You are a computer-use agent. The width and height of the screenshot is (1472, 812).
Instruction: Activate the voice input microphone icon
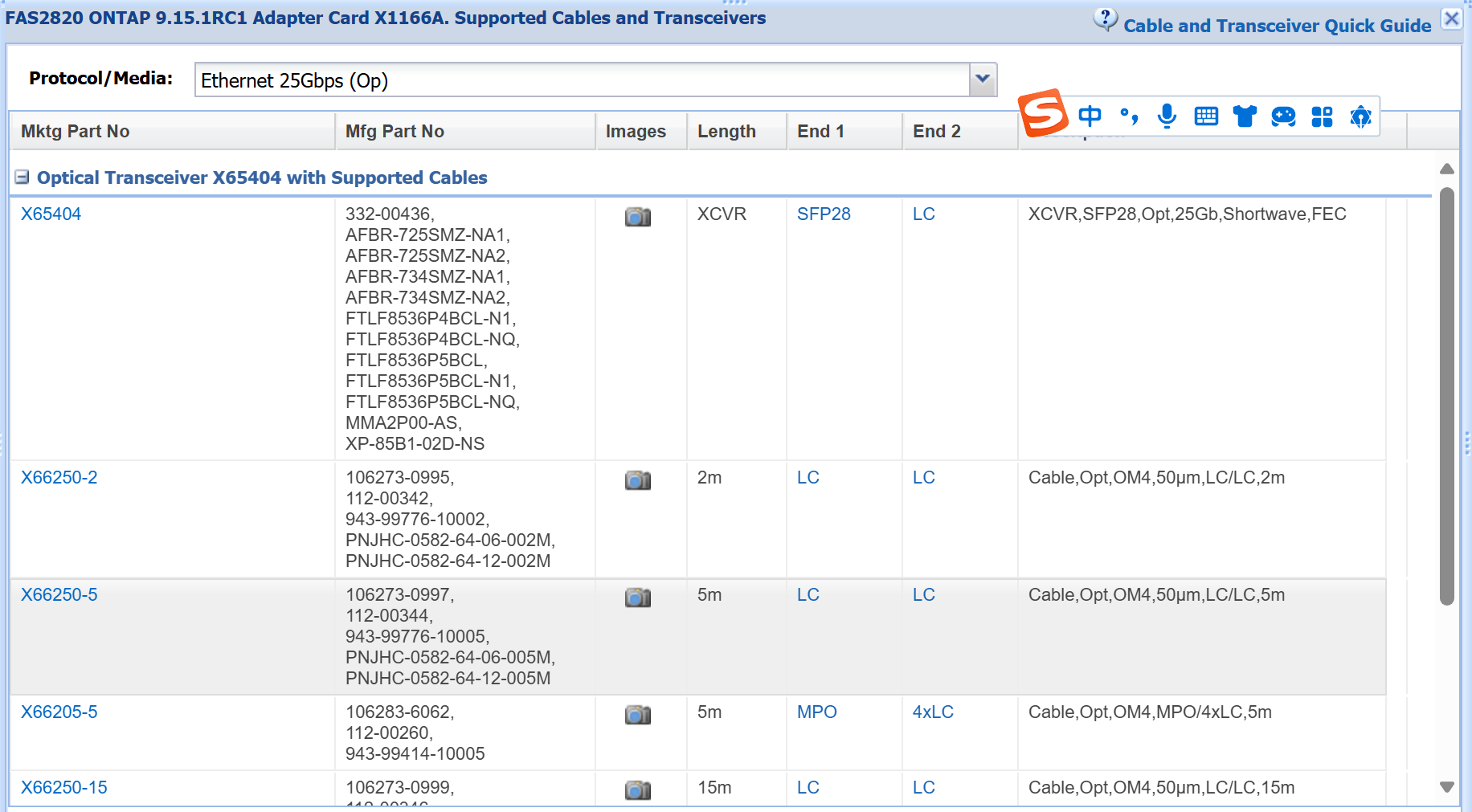pos(1167,116)
